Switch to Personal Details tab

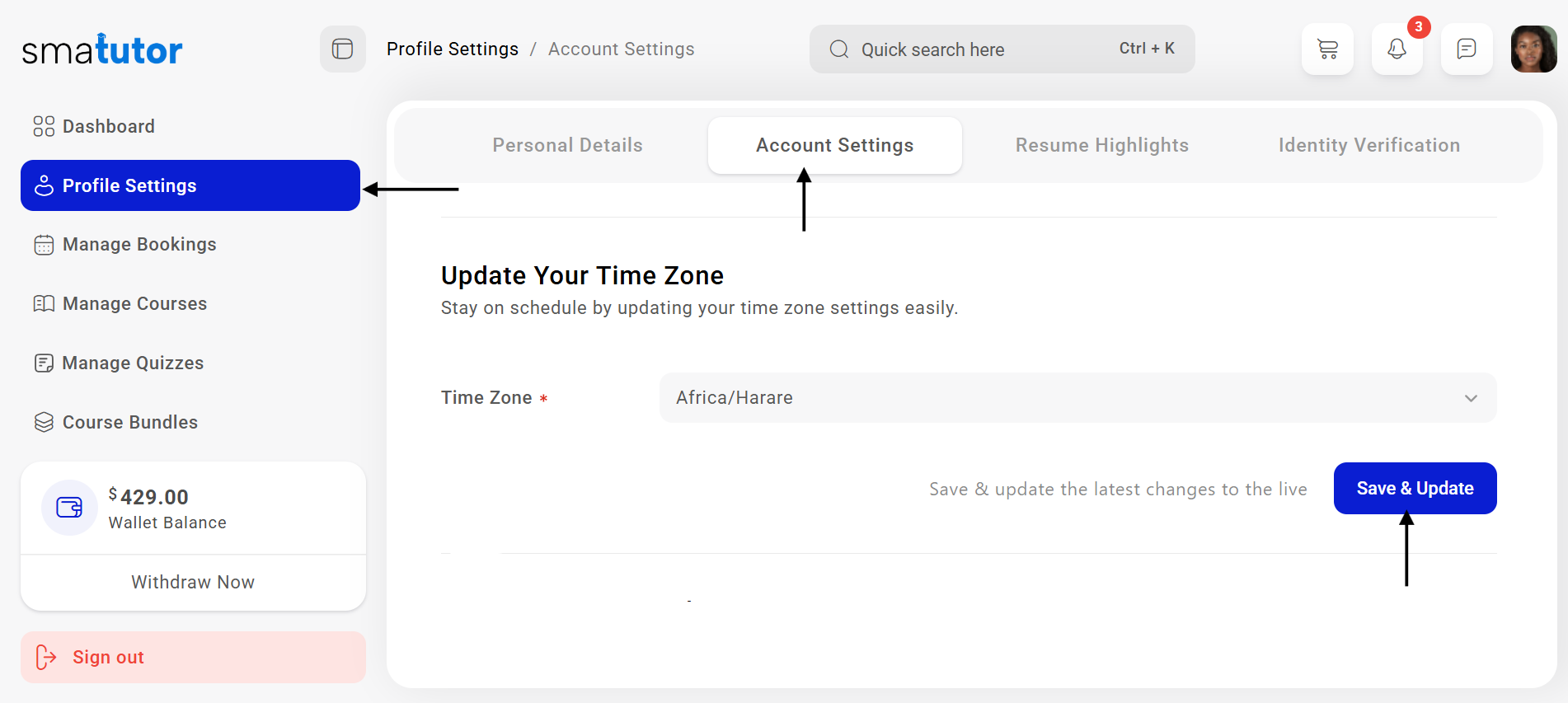point(567,145)
